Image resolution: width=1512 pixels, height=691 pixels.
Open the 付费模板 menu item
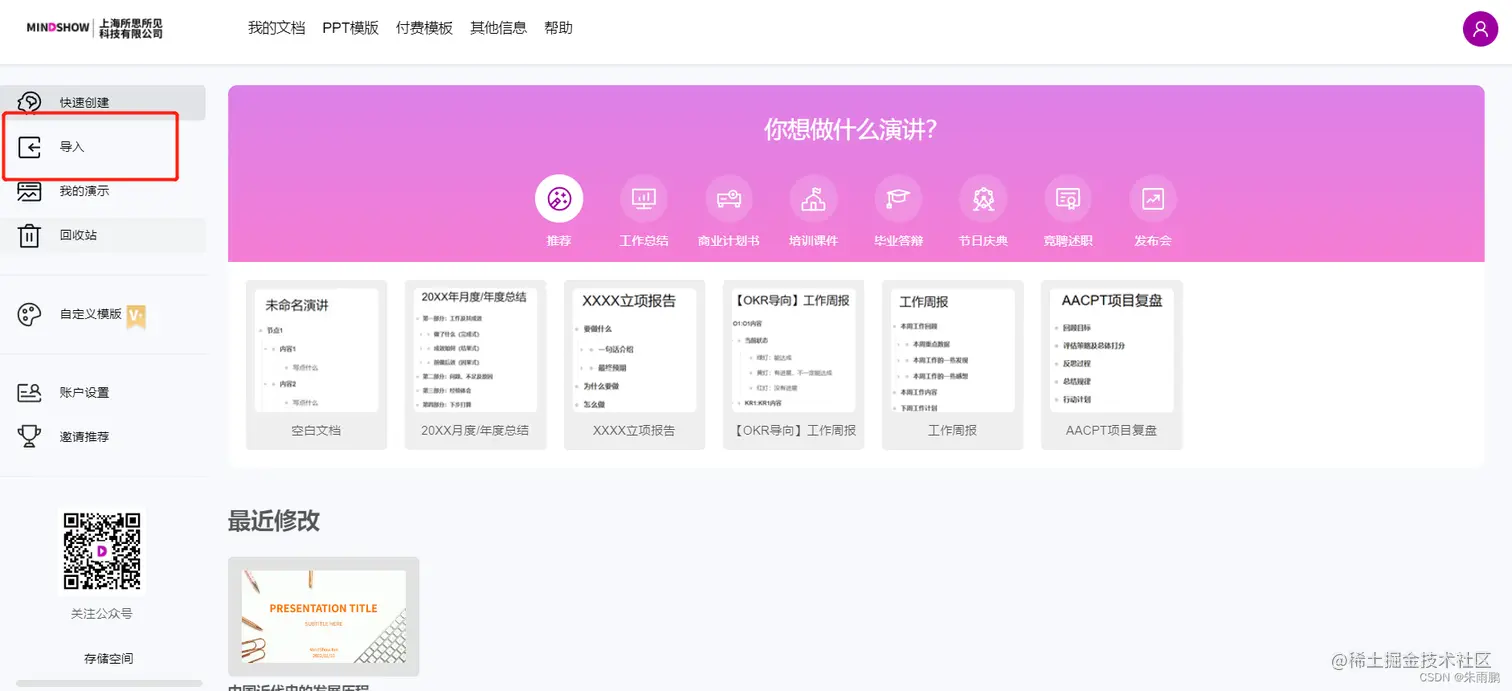click(x=423, y=27)
